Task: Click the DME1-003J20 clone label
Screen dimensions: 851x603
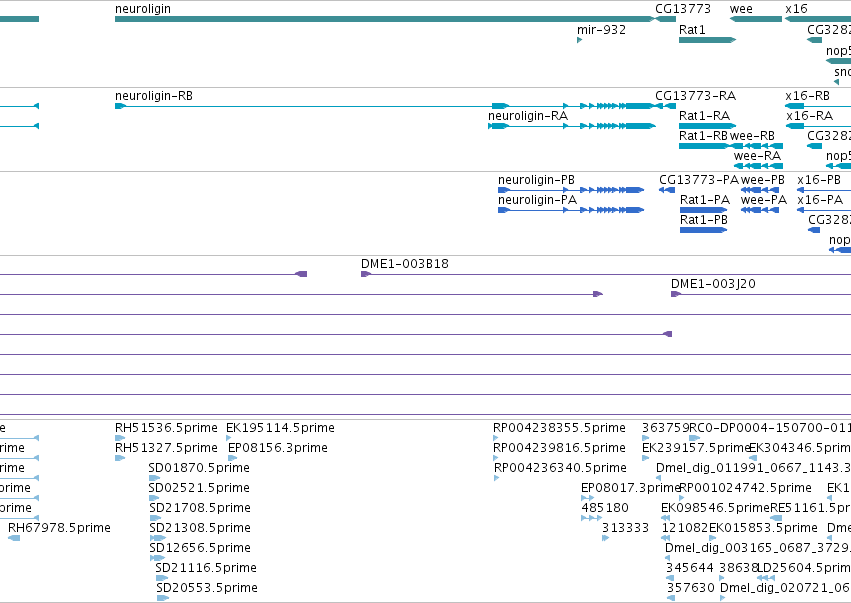Action: pyautogui.click(x=713, y=284)
